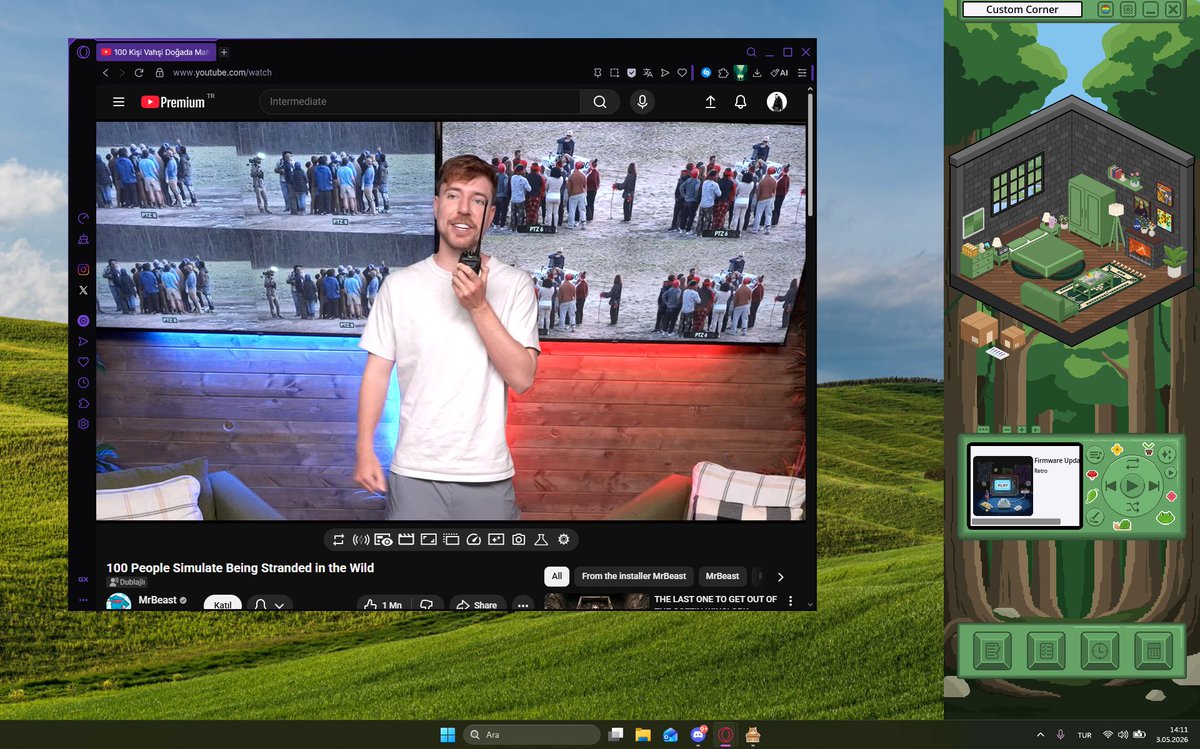The height and width of the screenshot is (749, 1200).
Task: Open the Opera easy setup menu icon
Action: [802, 73]
